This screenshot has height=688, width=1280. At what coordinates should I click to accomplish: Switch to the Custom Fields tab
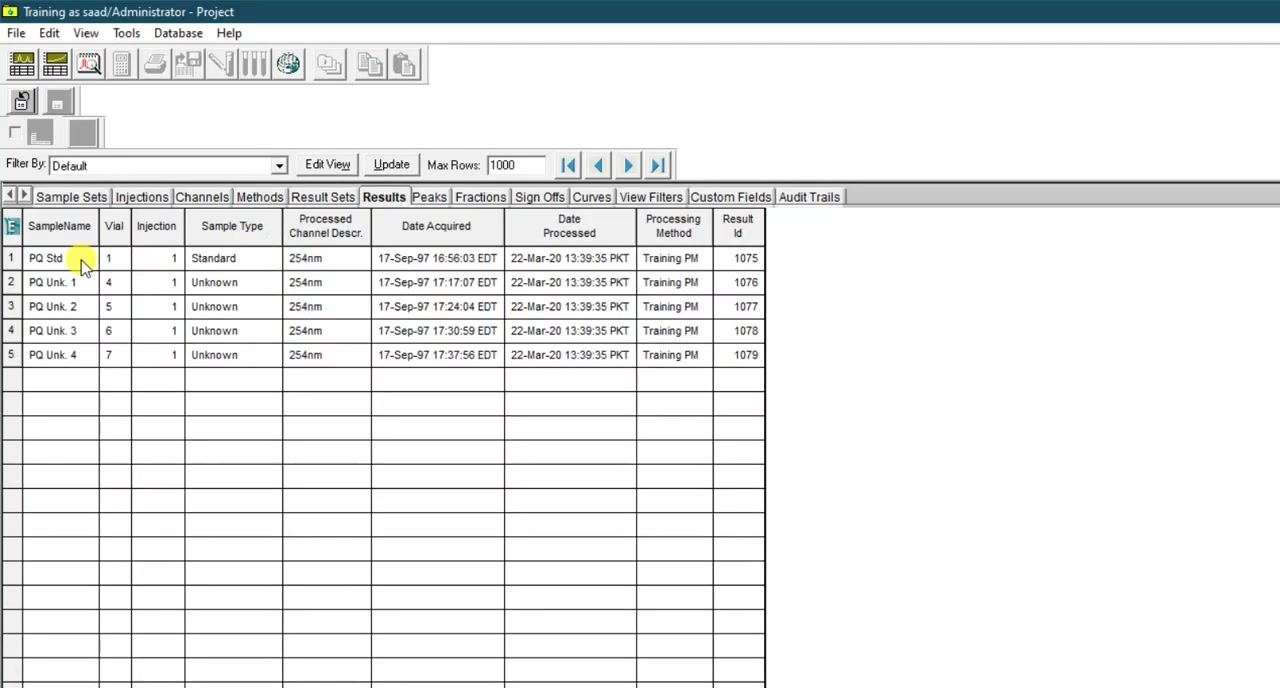click(731, 197)
